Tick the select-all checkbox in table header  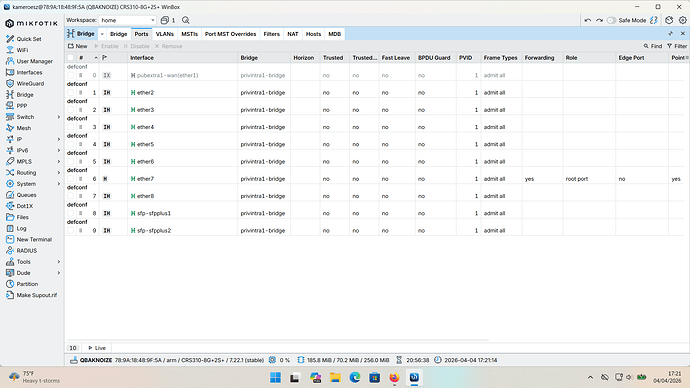pyautogui.click(x=70, y=58)
